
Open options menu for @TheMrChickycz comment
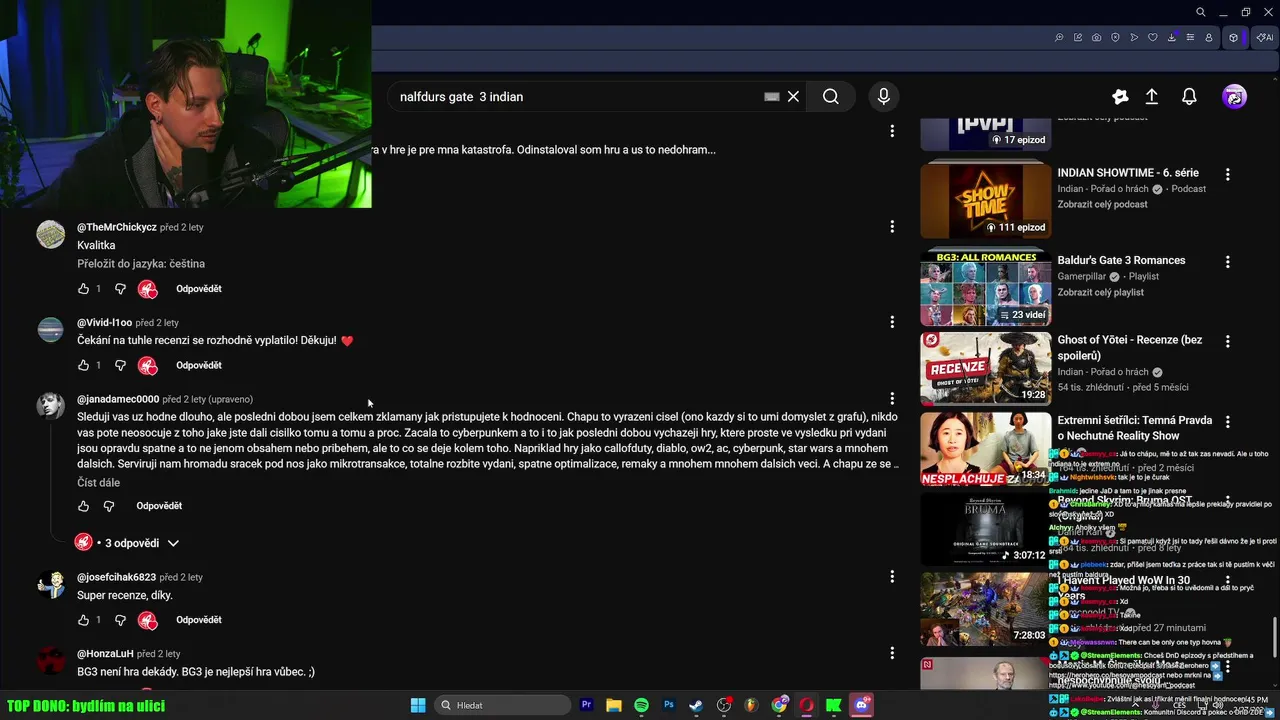[892, 227]
